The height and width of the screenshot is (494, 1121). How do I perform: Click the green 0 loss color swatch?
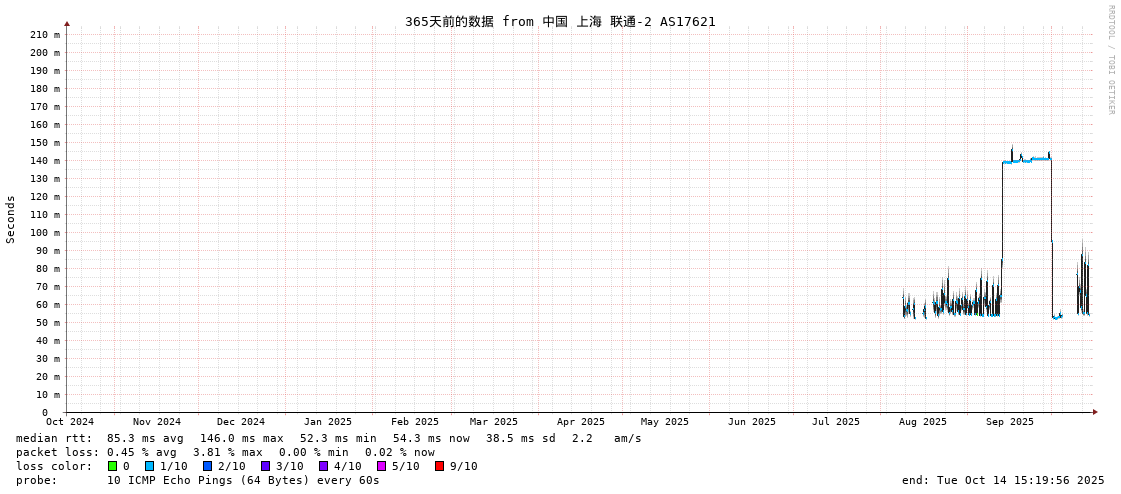pyautogui.click(x=113, y=466)
